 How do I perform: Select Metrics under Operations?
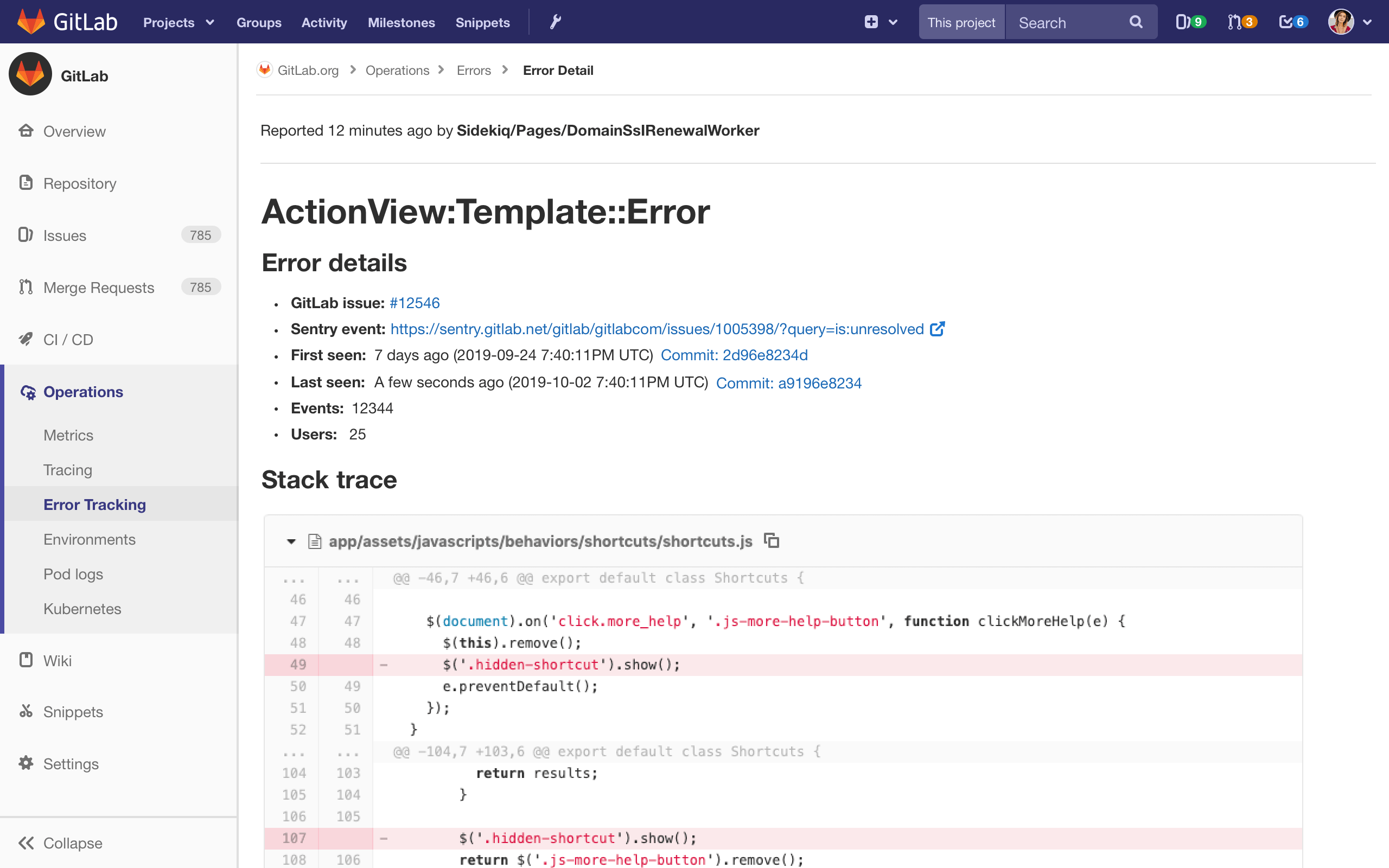(x=68, y=435)
